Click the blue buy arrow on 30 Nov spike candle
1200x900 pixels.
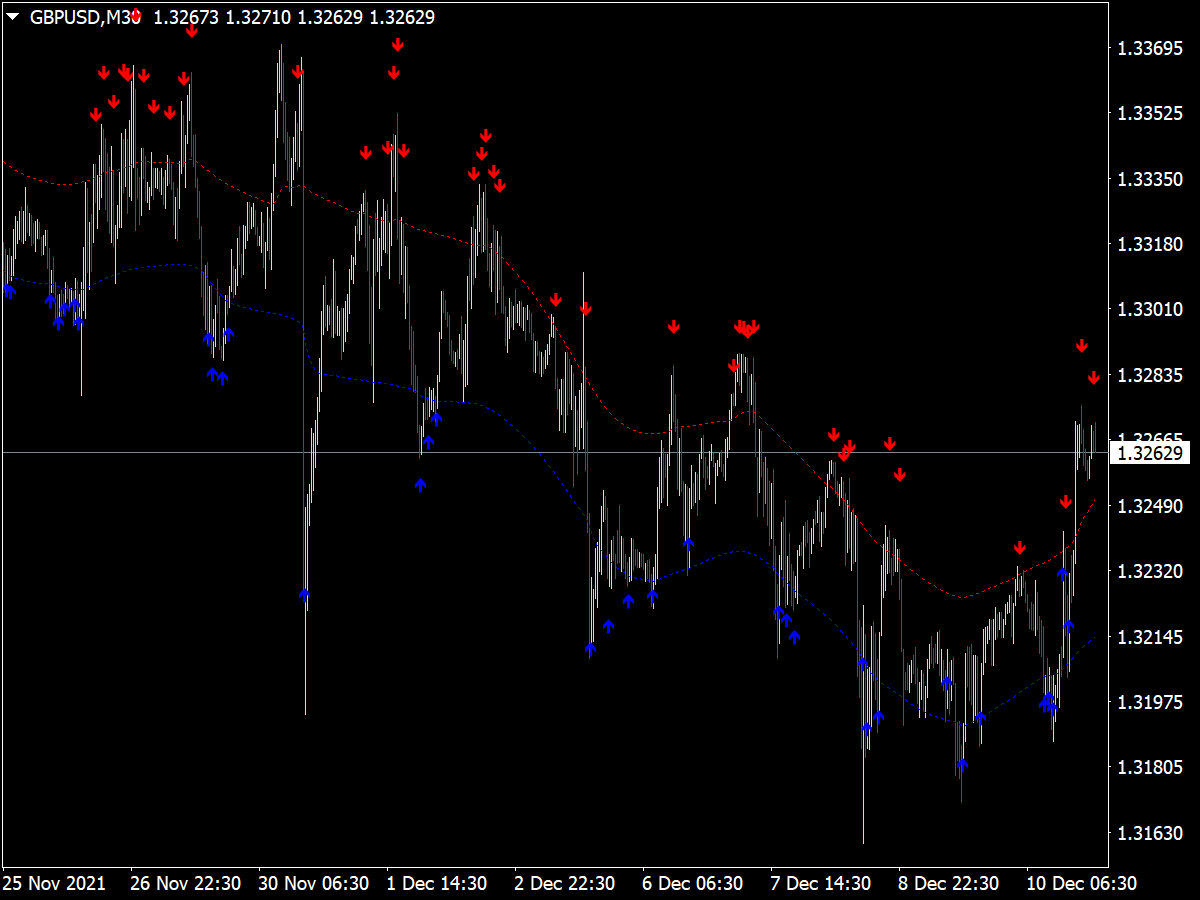305,594
